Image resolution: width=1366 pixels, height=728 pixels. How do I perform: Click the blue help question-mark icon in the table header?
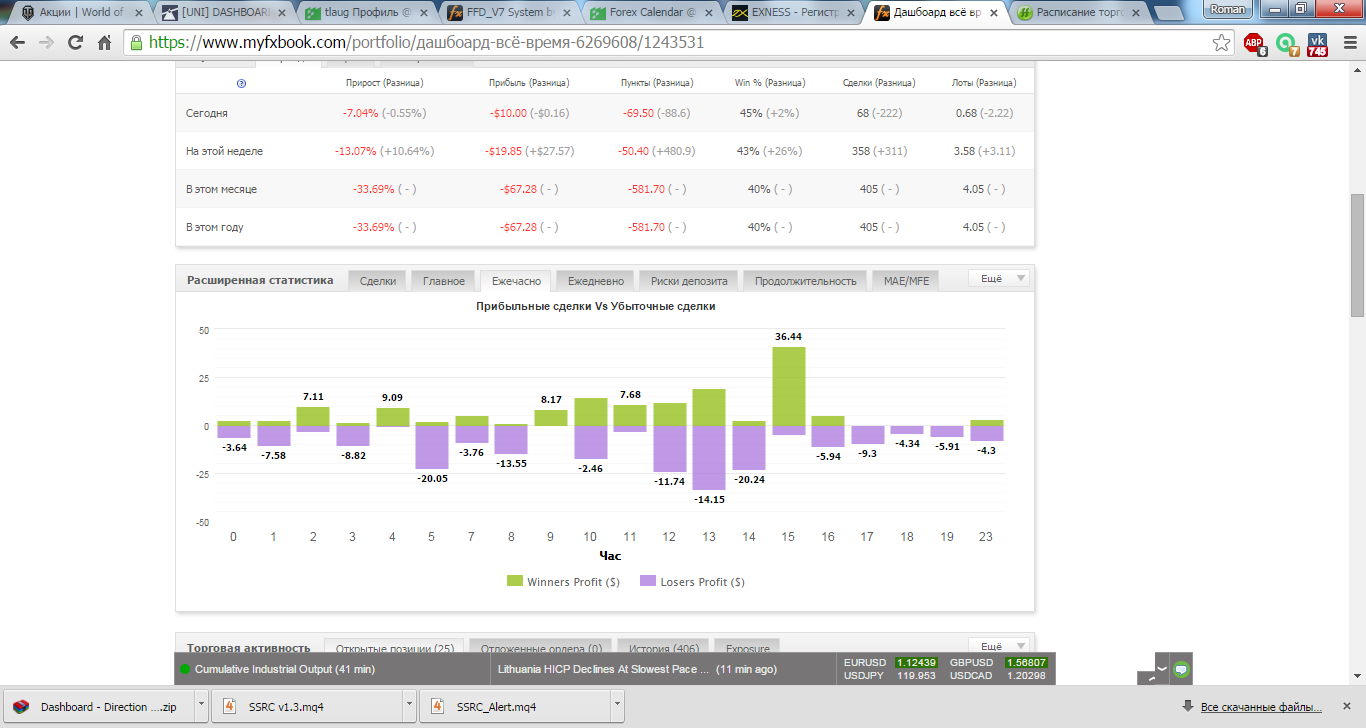click(241, 83)
